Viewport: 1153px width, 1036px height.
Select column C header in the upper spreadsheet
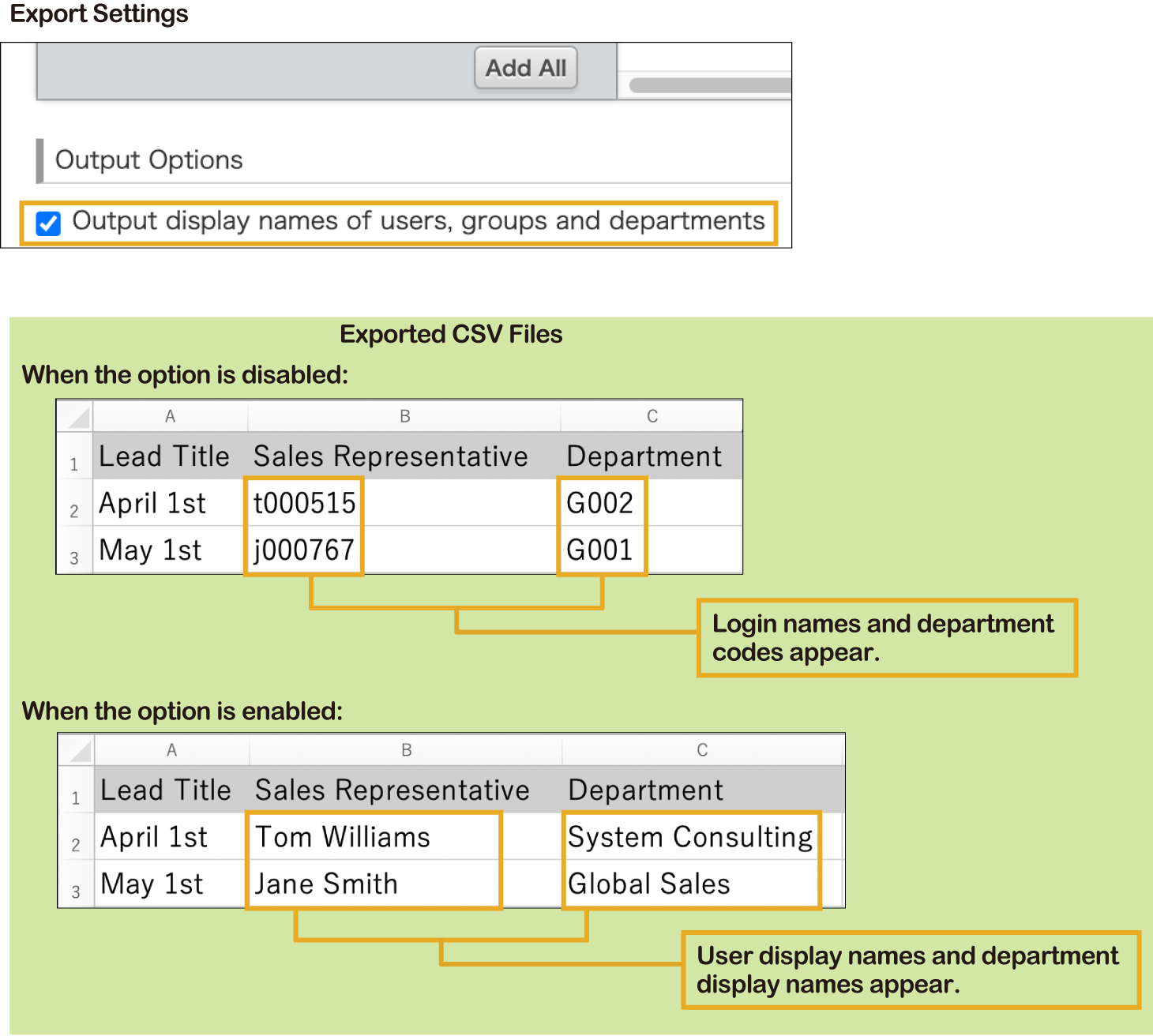[652, 416]
